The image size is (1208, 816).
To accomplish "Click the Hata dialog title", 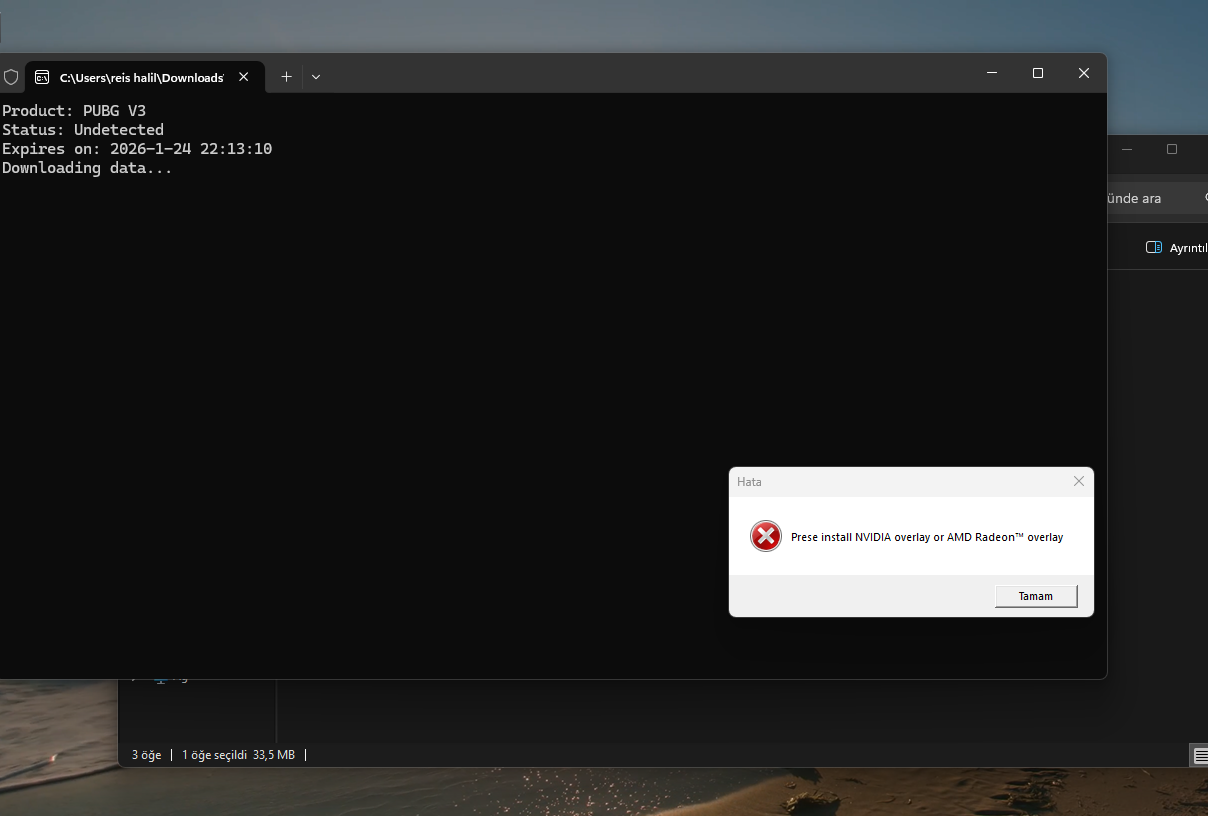I will 749,482.
